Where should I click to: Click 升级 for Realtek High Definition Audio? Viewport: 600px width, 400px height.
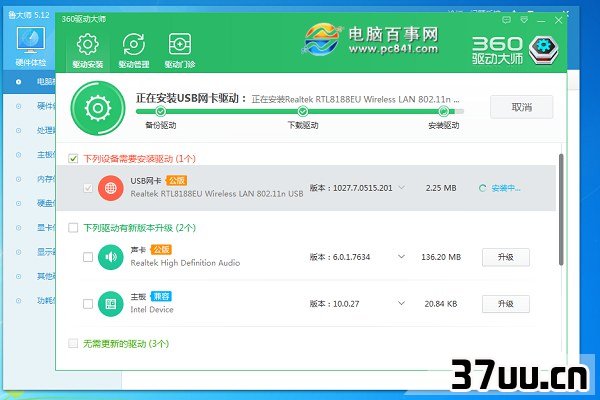click(505, 257)
